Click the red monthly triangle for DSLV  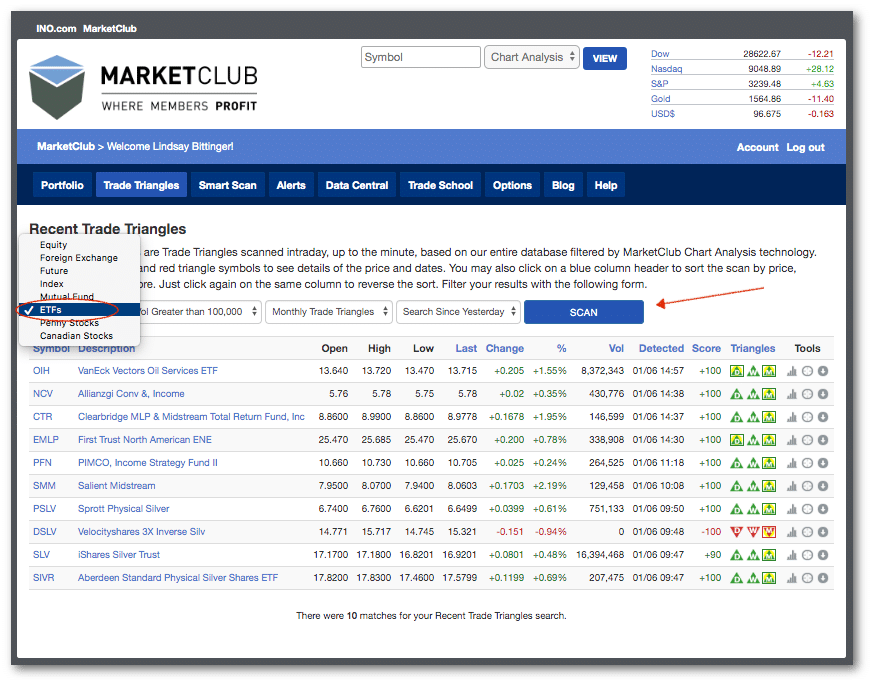coord(769,532)
